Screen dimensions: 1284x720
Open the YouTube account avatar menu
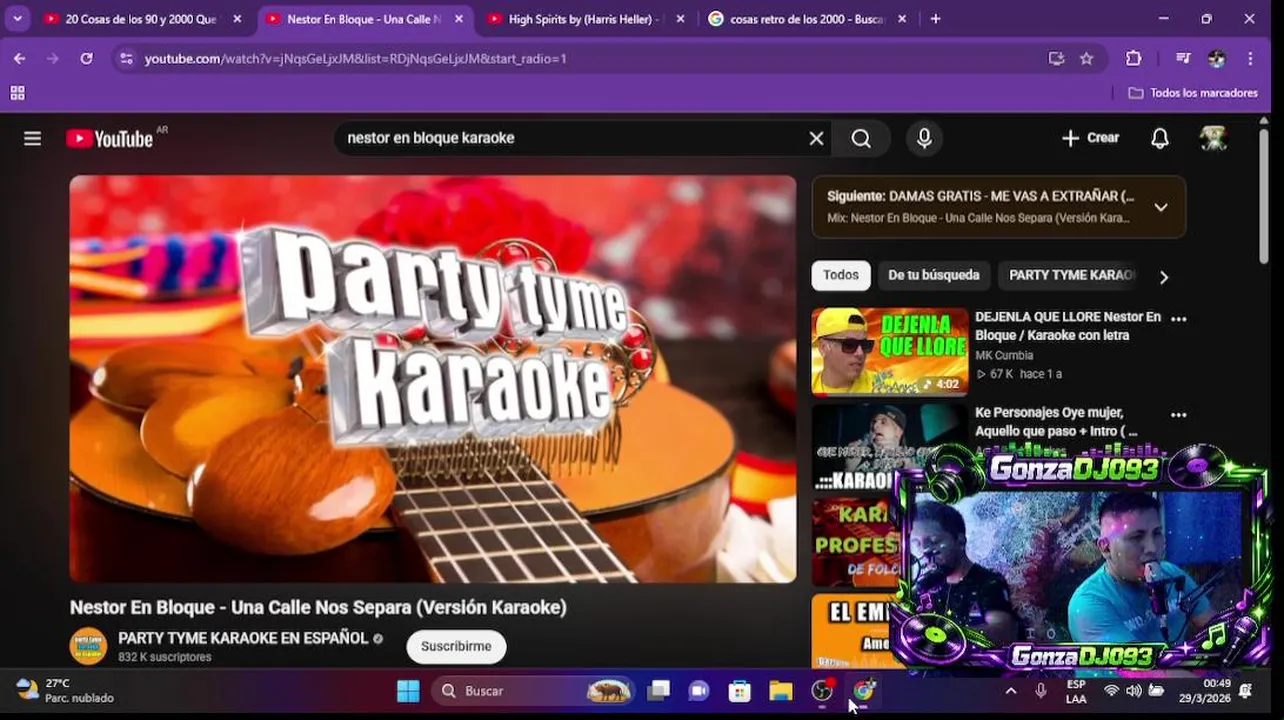coord(1213,139)
